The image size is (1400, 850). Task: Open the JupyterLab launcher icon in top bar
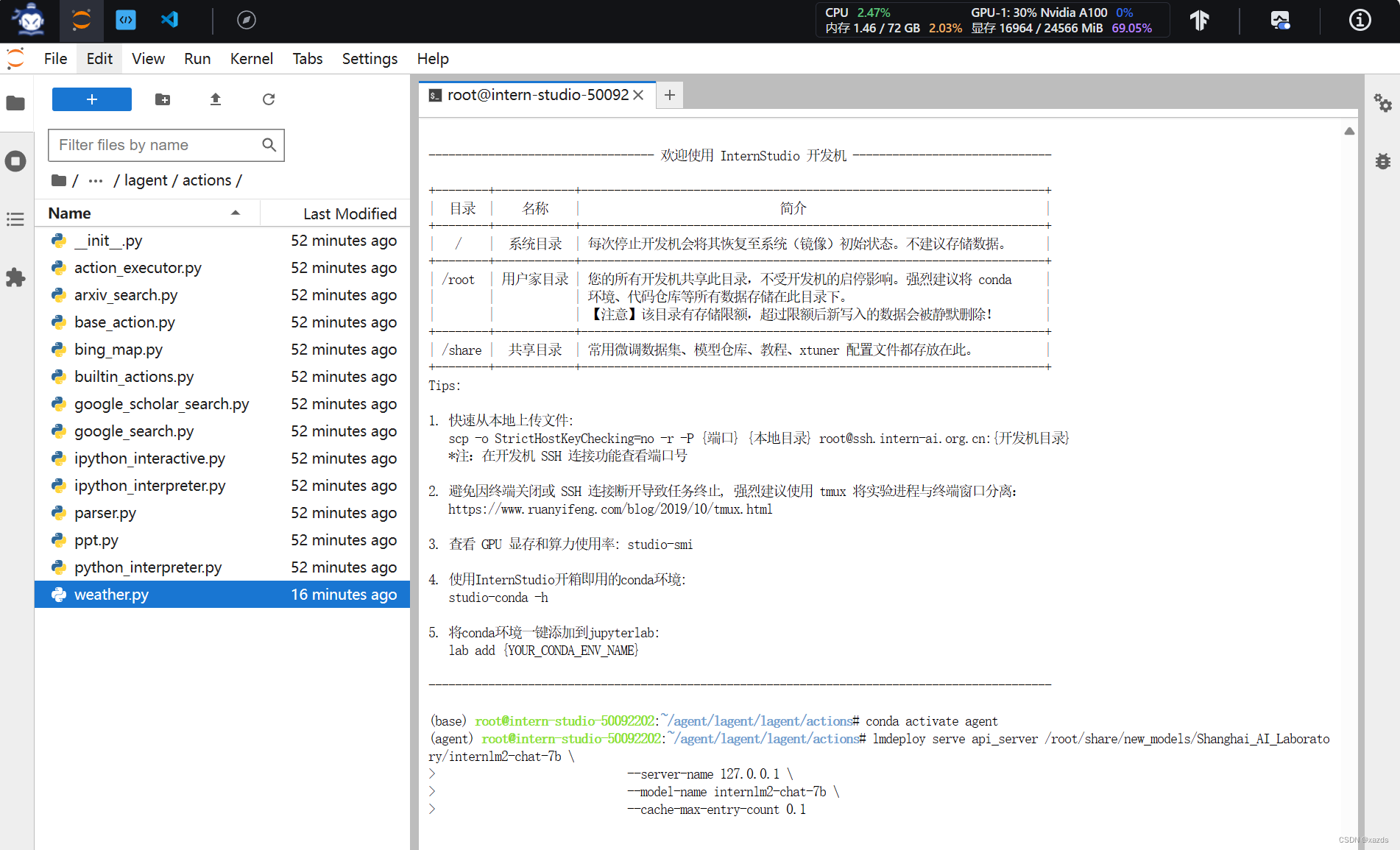tap(81, 20)
